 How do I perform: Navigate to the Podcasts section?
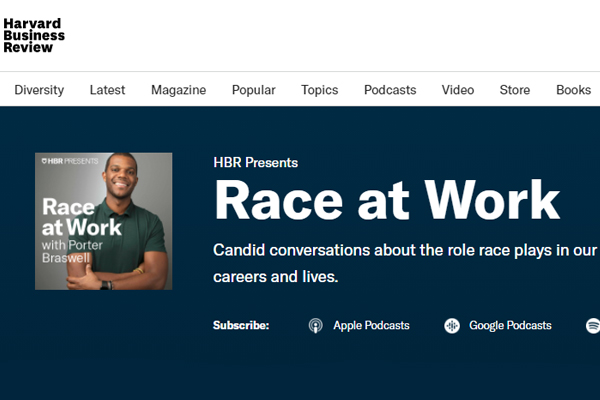(390, 90)
